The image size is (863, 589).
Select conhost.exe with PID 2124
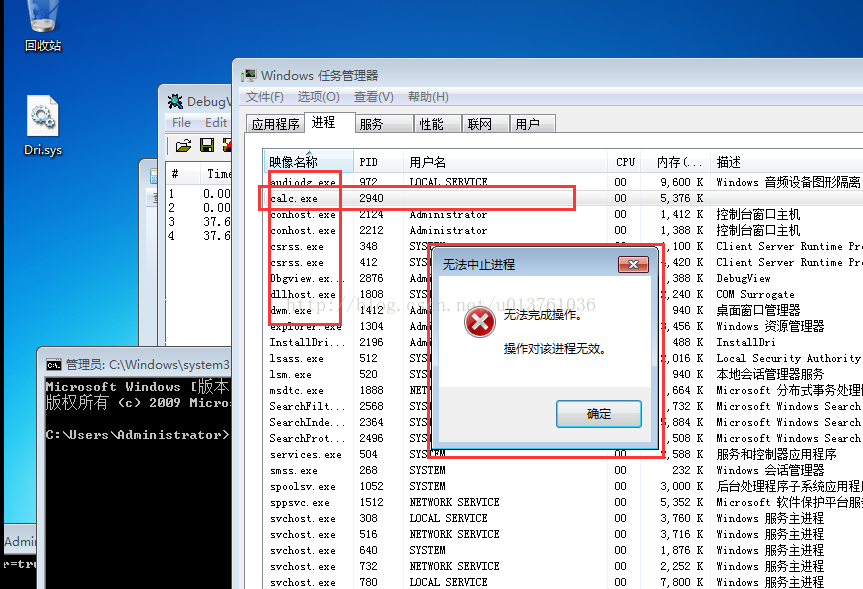(x=562, y=214)
